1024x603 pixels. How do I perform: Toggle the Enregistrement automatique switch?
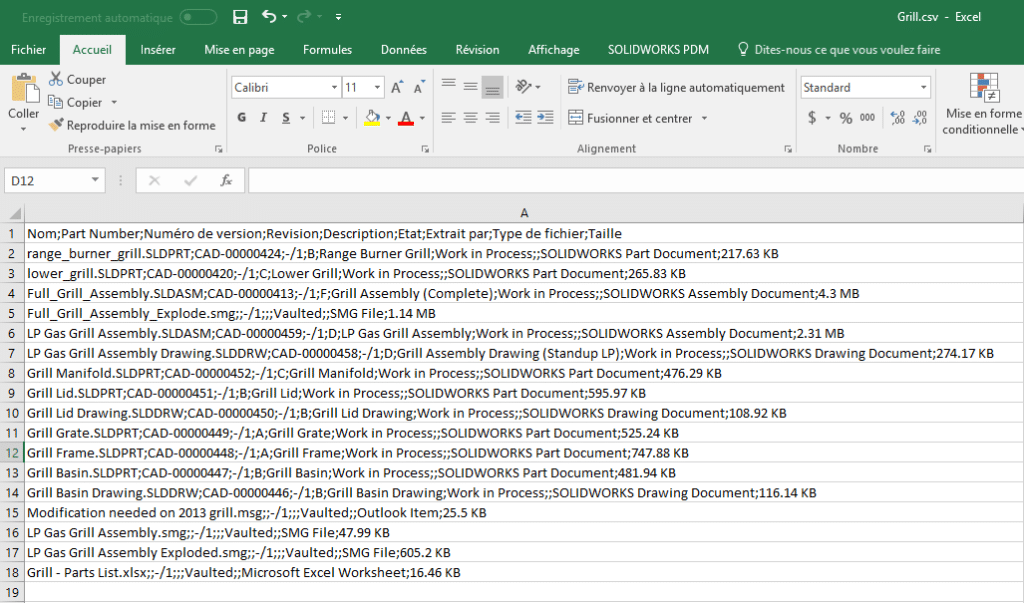(x=199, y=17)
